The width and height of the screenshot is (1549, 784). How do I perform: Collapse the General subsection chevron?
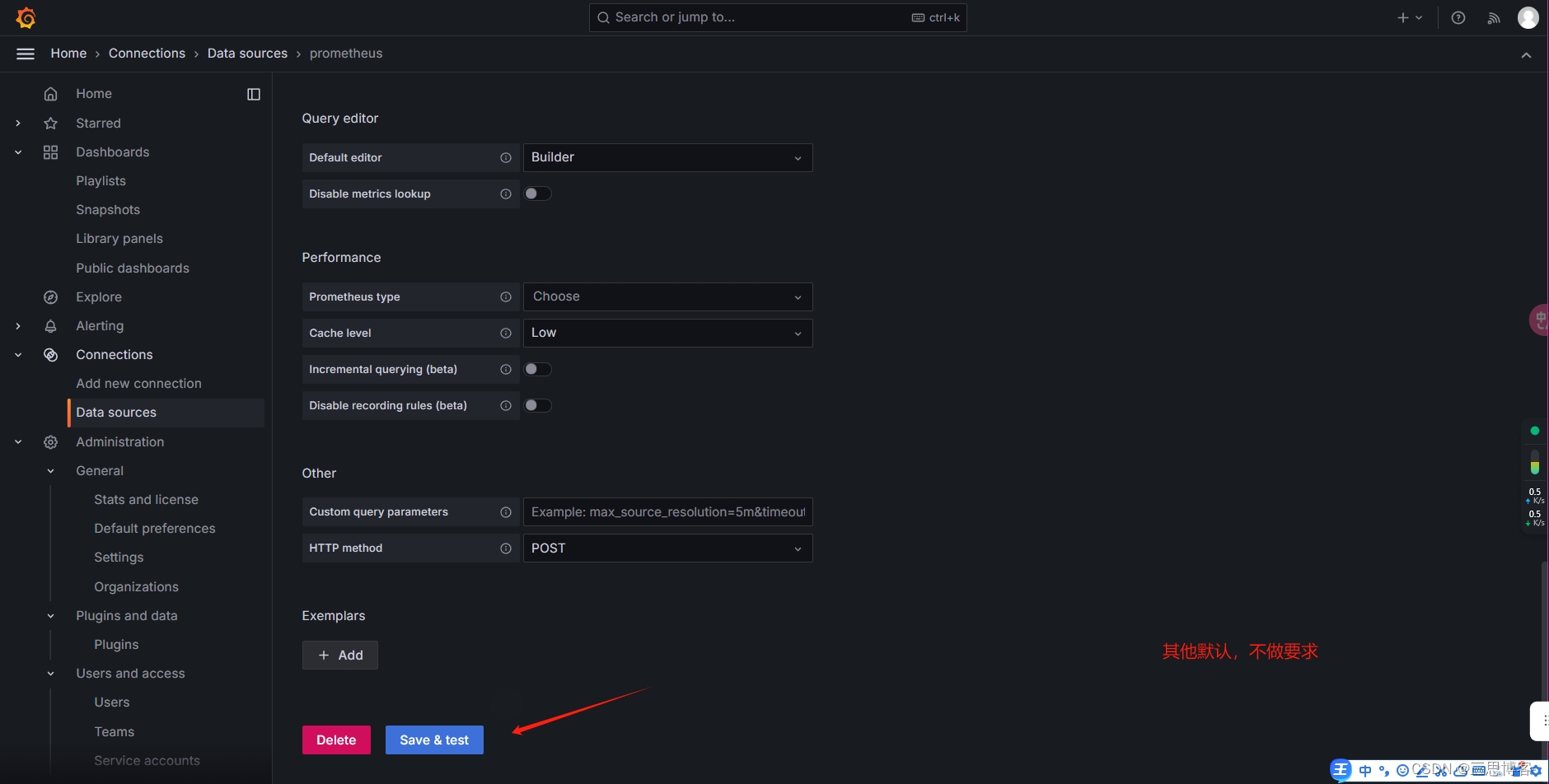pyautogui.click(x=50, y=471)
